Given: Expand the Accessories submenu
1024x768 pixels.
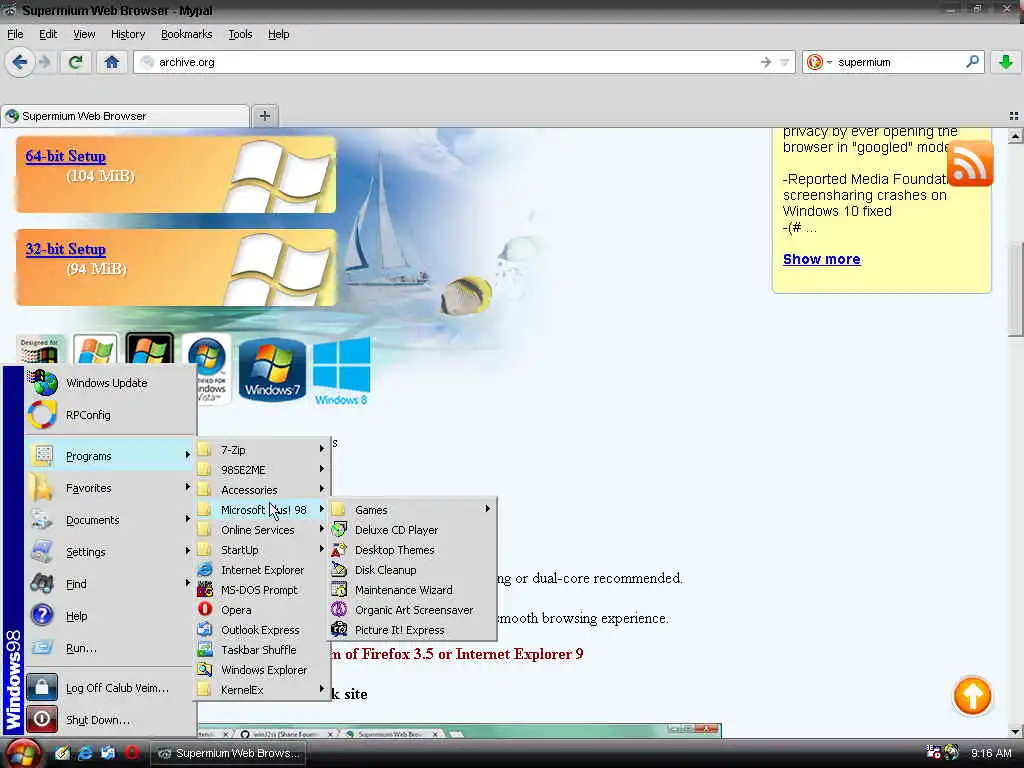Looking at the screenshot, I should tap(262, 490).
